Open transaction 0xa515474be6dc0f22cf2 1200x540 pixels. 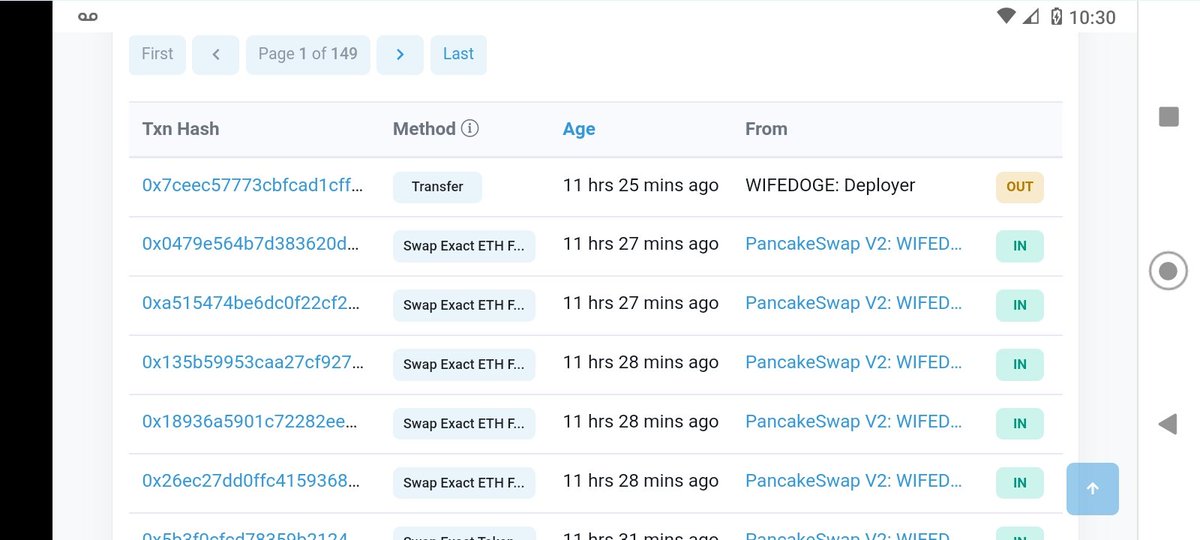click(252, 304)
